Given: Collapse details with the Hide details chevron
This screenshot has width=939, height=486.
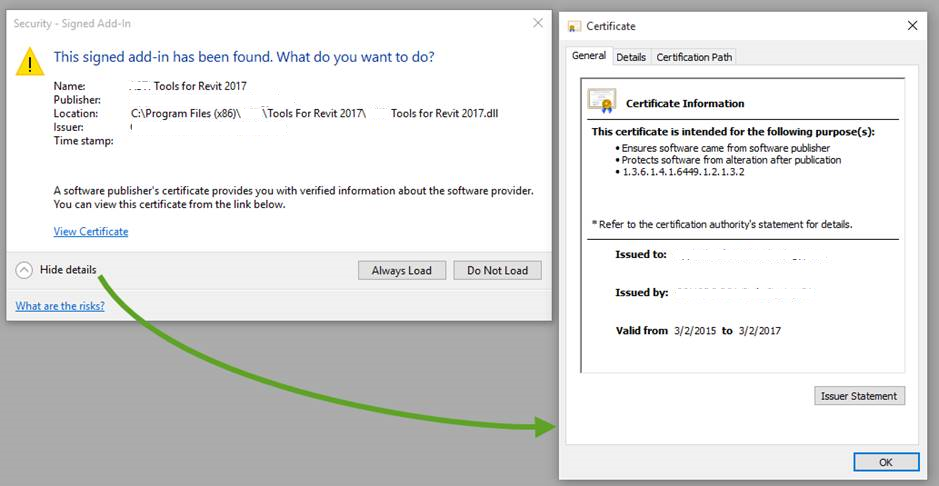Looking at the screenshot, I should pos(24,271).
